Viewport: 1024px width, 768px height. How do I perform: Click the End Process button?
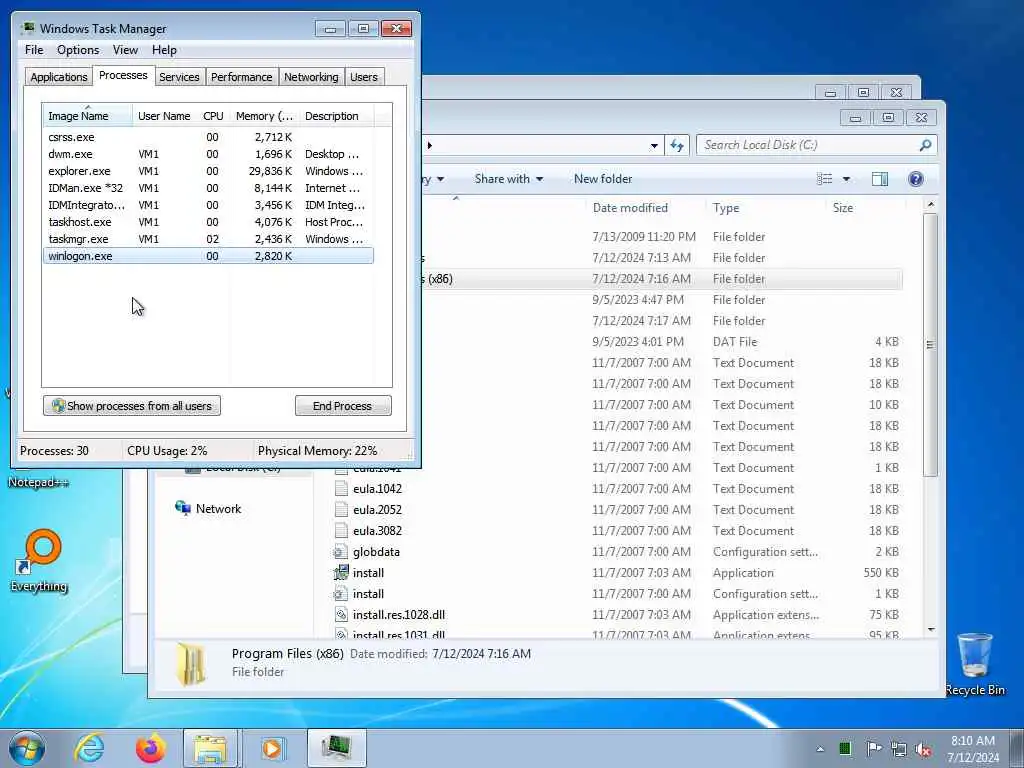pos(343,406)
